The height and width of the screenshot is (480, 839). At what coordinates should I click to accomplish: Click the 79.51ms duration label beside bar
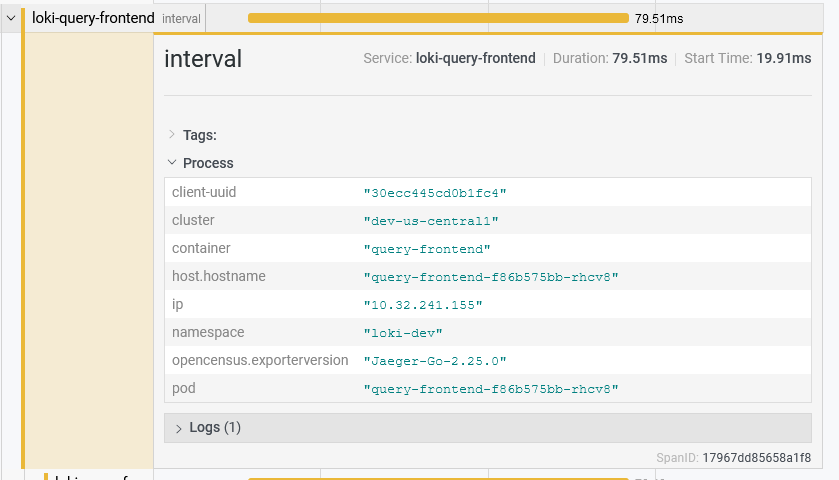(659, 18)
